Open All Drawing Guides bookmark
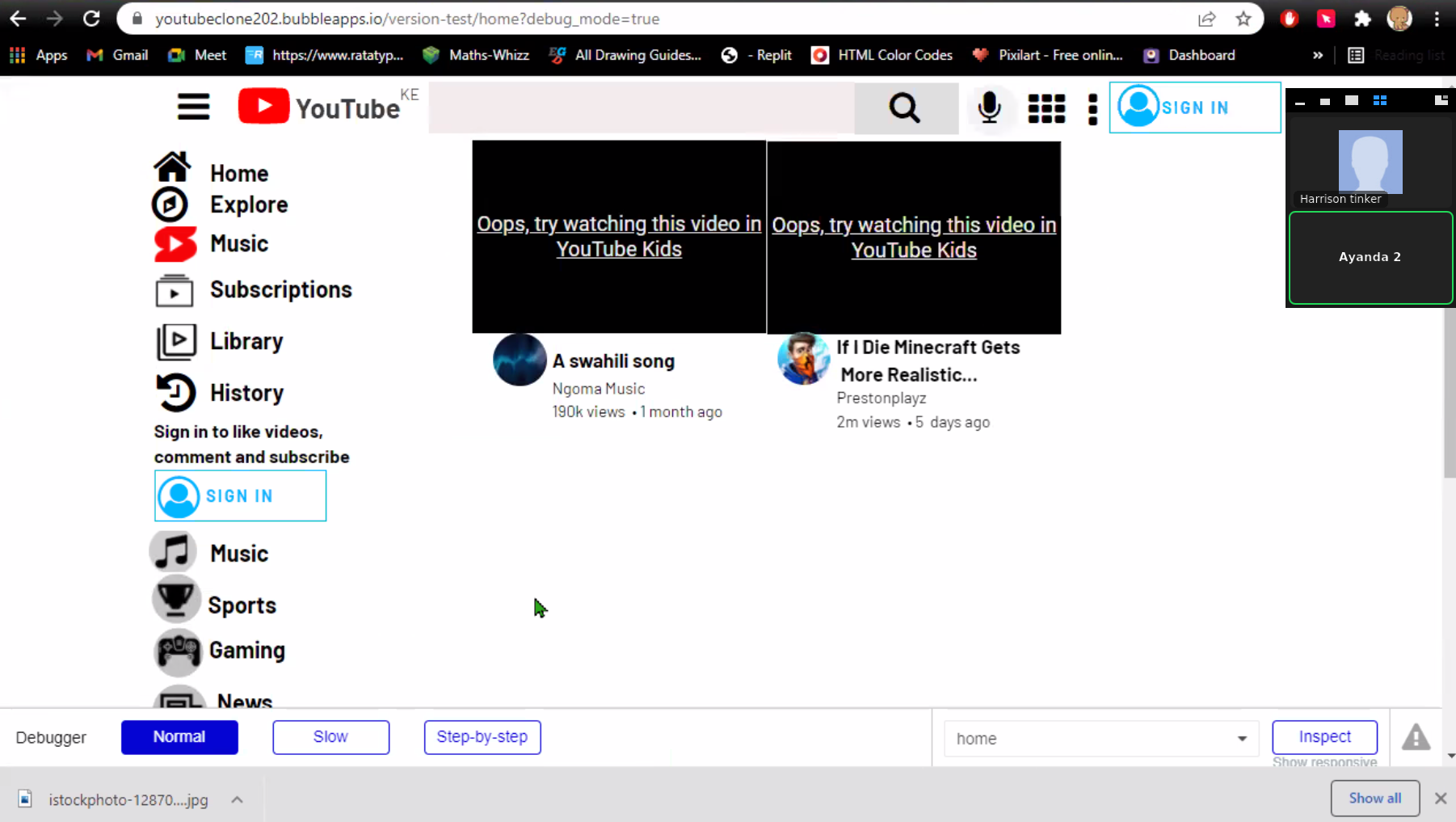1456x822 pixels. click(625, 55)
